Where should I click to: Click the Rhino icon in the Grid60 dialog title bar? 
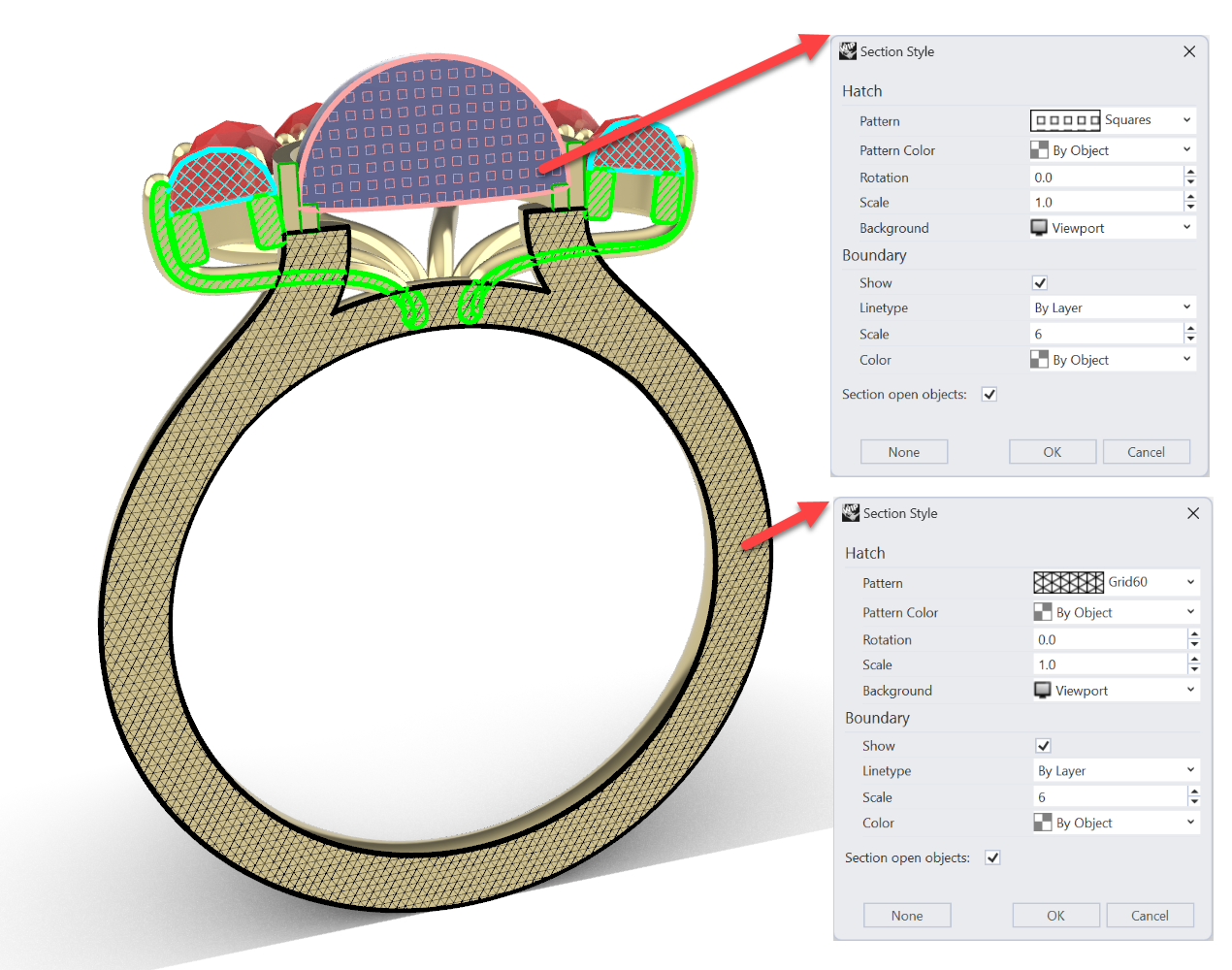click(851, 513)
